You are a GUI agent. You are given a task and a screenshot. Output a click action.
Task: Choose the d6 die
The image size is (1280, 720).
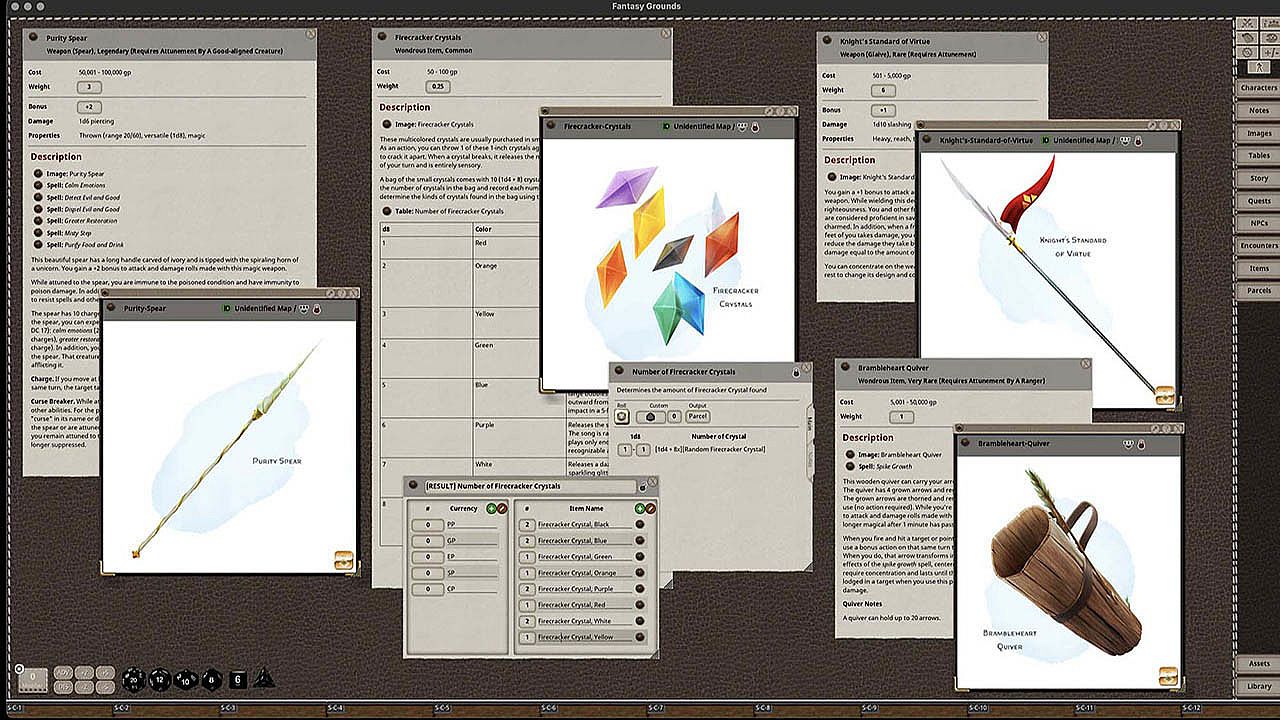[x=238, y=680]
